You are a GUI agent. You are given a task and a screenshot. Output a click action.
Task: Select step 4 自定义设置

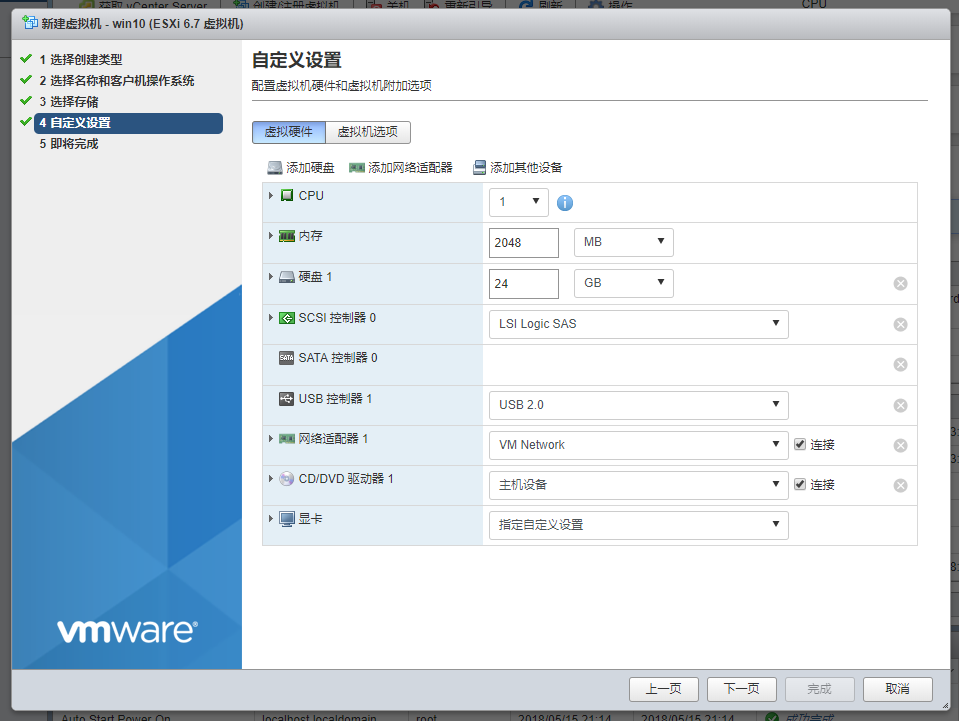(128, 123)
